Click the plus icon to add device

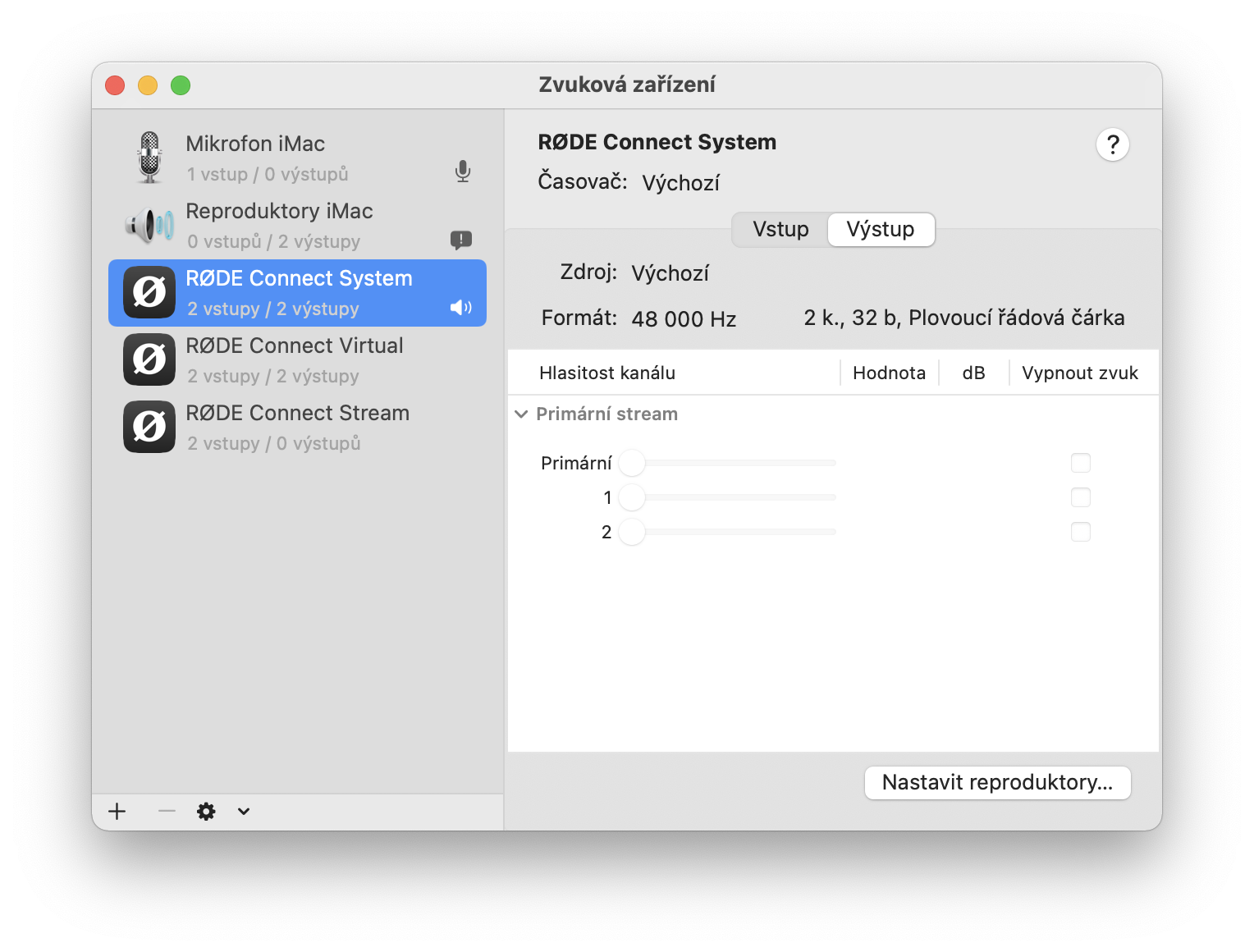pyautogui.click(x=117, y=812)
